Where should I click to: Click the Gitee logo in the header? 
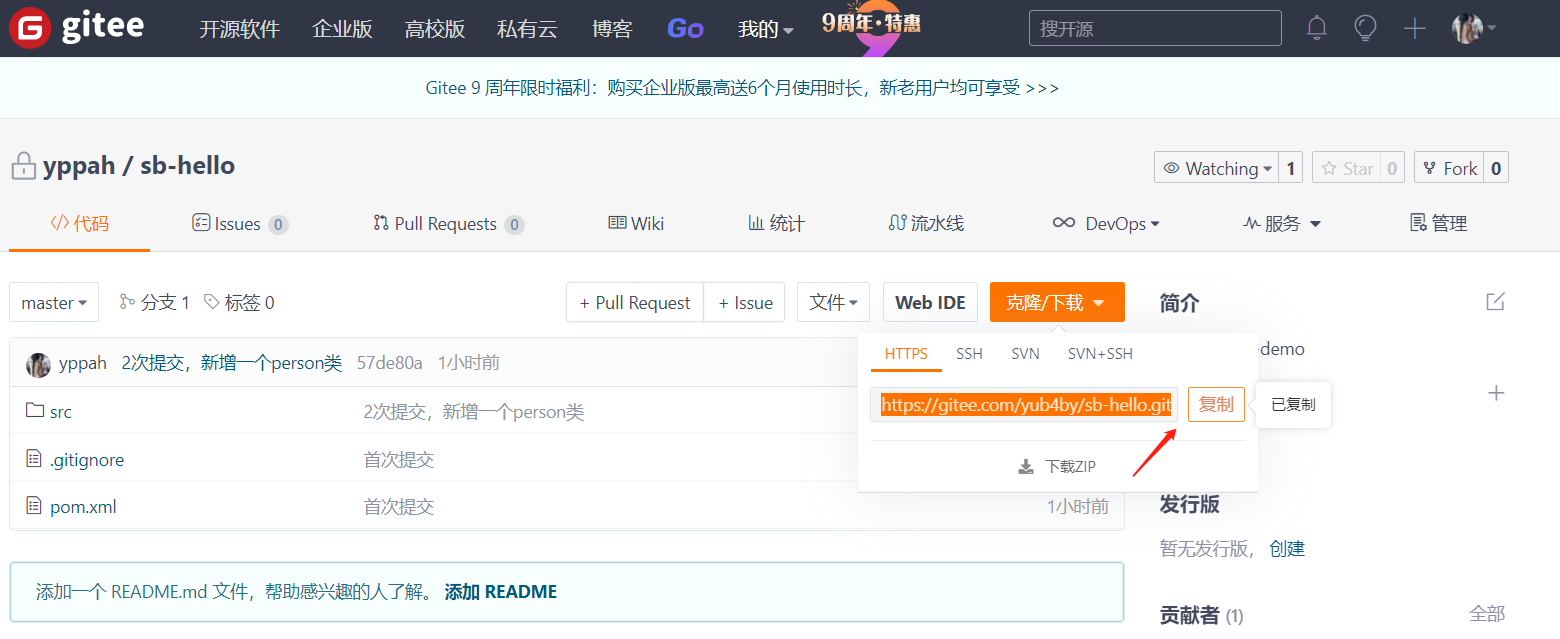coord(77,28)
